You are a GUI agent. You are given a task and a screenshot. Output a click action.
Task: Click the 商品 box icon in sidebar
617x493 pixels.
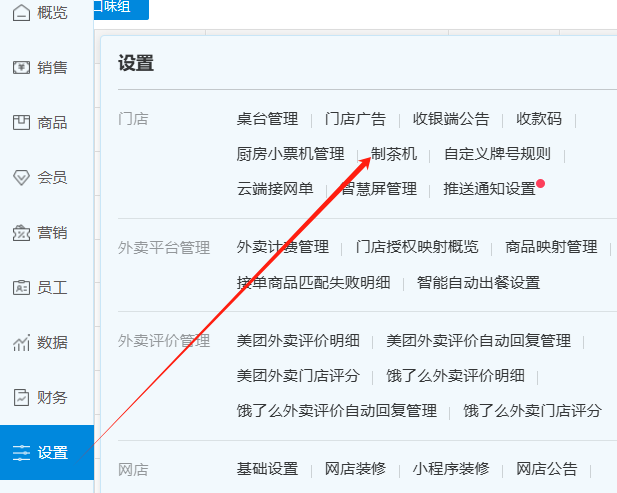[x=21, y=122]
